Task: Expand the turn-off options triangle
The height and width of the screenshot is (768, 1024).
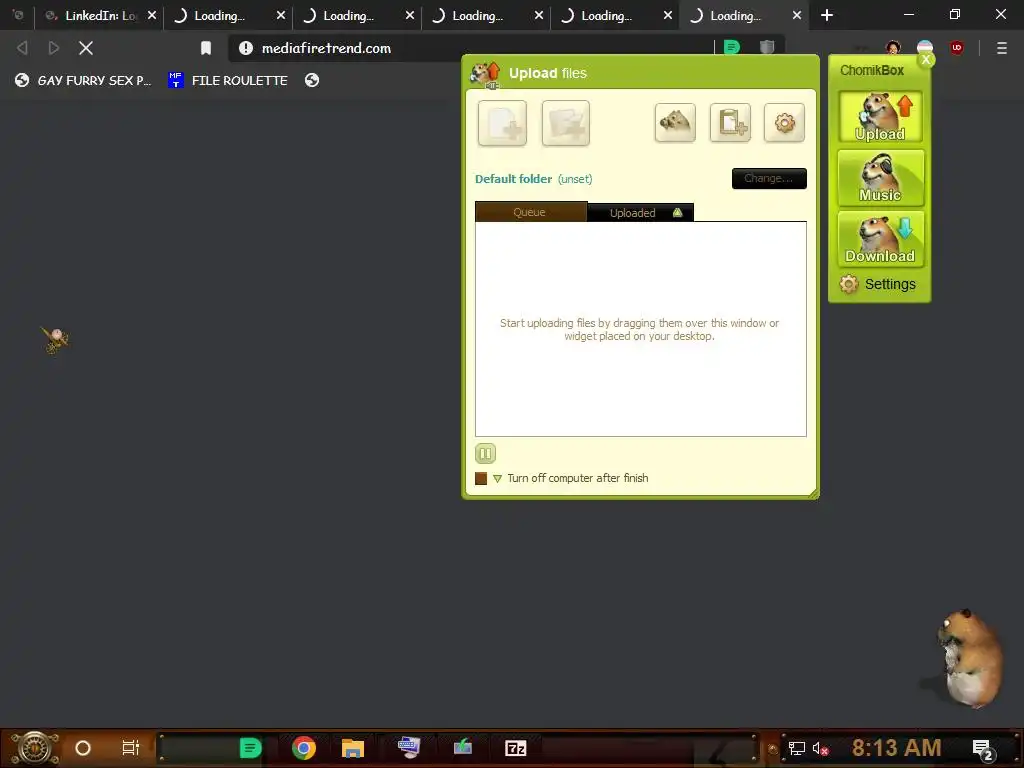Action: click(x=498, y=479)
